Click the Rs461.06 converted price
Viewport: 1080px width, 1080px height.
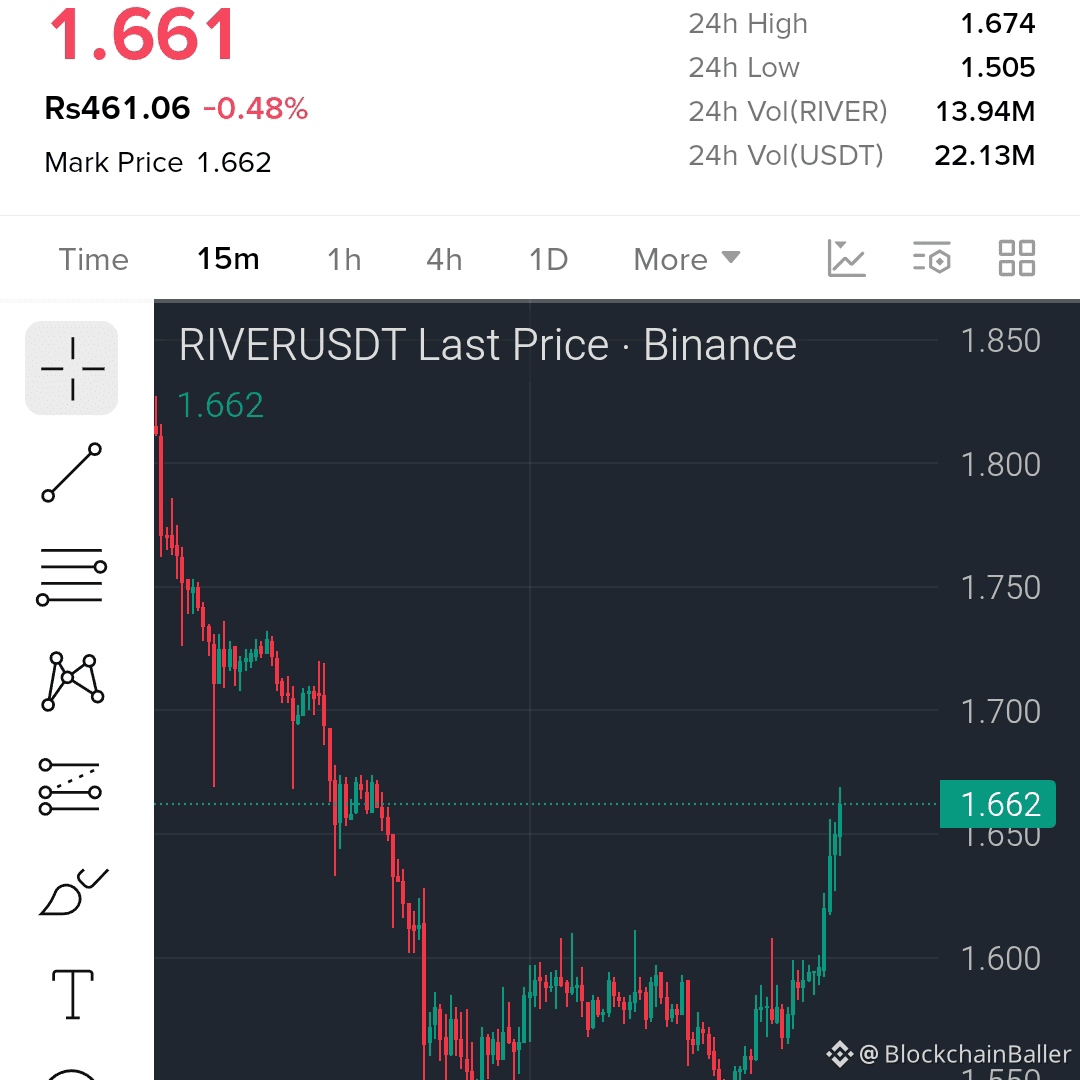point(117,108)
